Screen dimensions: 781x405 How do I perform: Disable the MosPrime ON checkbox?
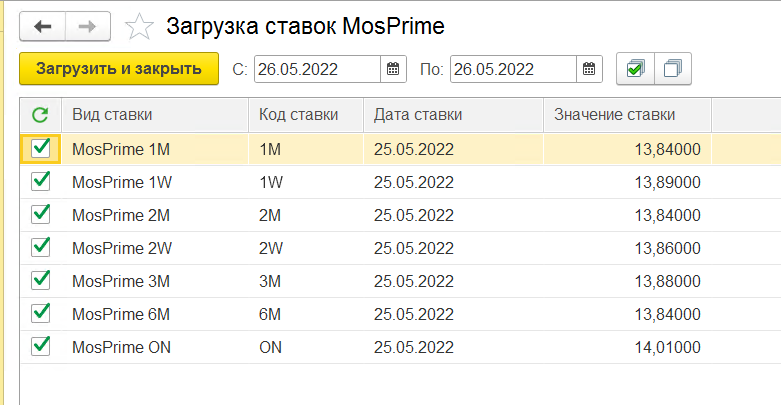click(x=41, y=346)
